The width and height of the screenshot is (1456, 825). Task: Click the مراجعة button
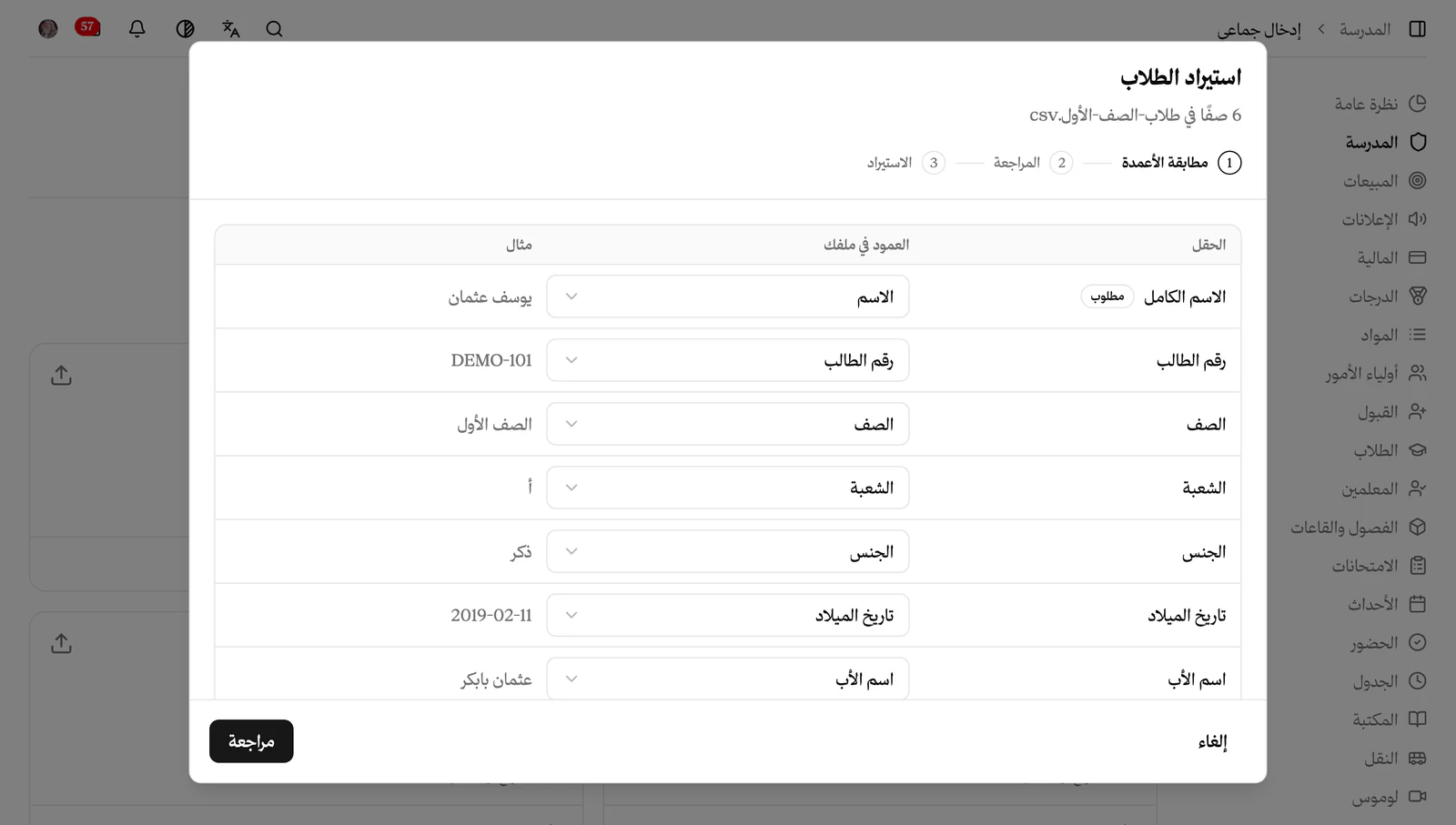click(x=251, y=741)
